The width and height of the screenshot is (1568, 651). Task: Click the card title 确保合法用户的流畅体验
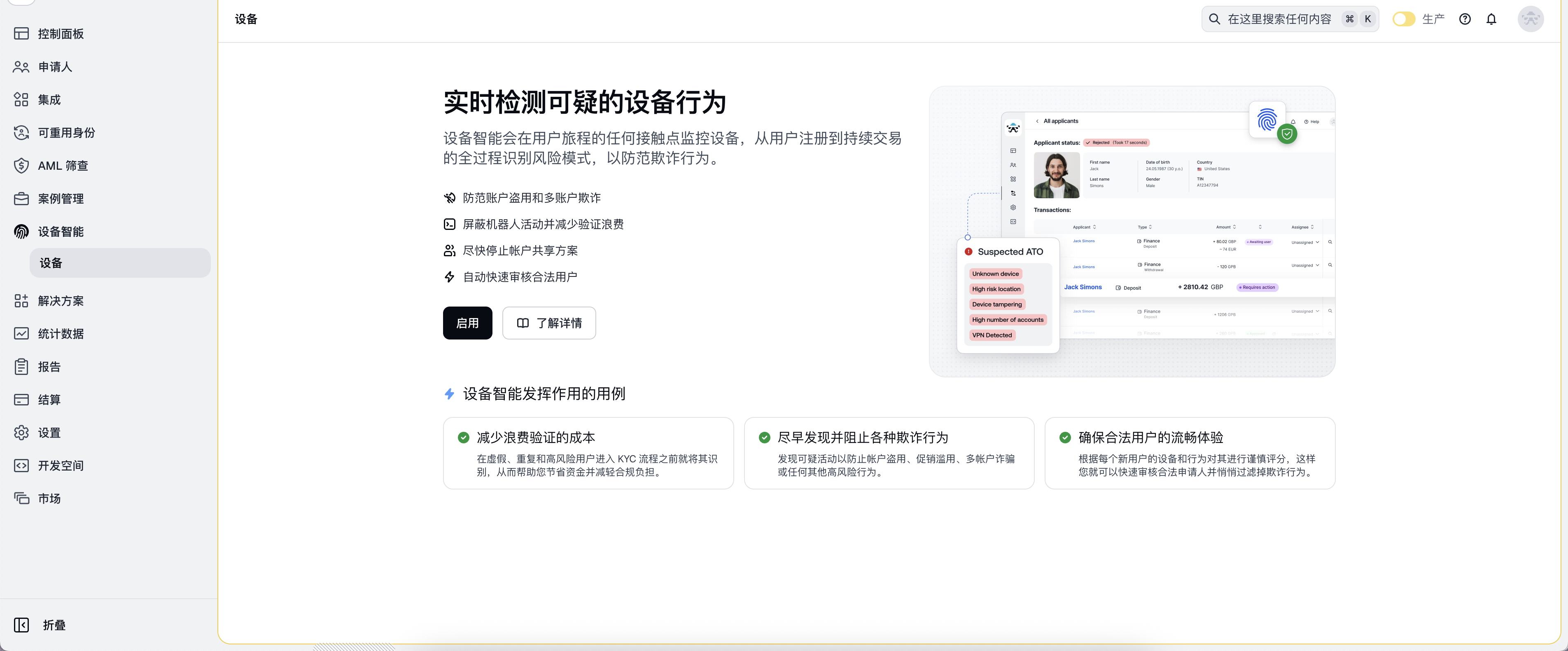1150,437
